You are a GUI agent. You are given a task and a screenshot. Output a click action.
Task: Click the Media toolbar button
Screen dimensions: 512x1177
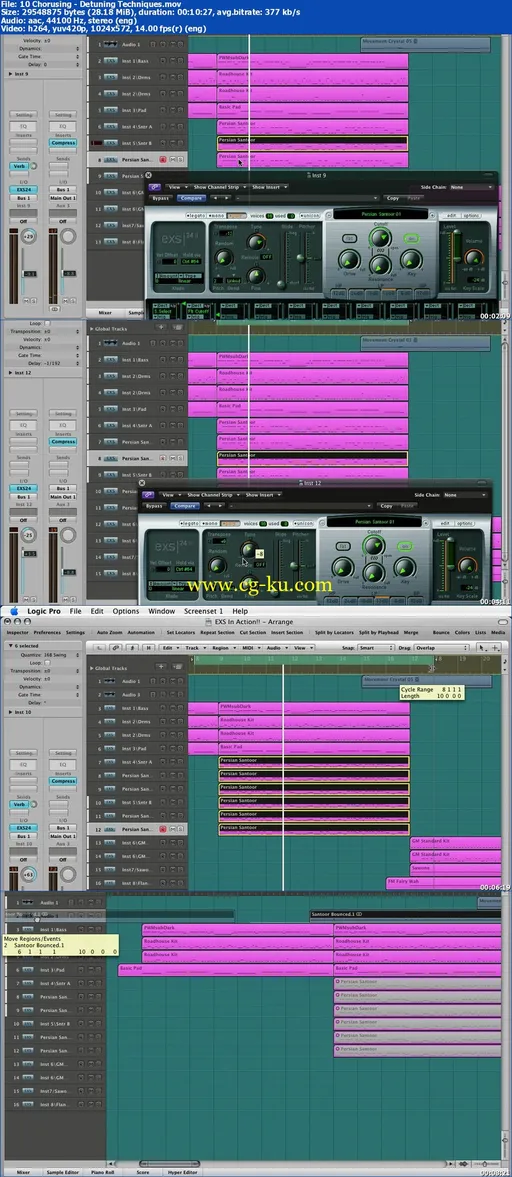[x=498, y=632]
